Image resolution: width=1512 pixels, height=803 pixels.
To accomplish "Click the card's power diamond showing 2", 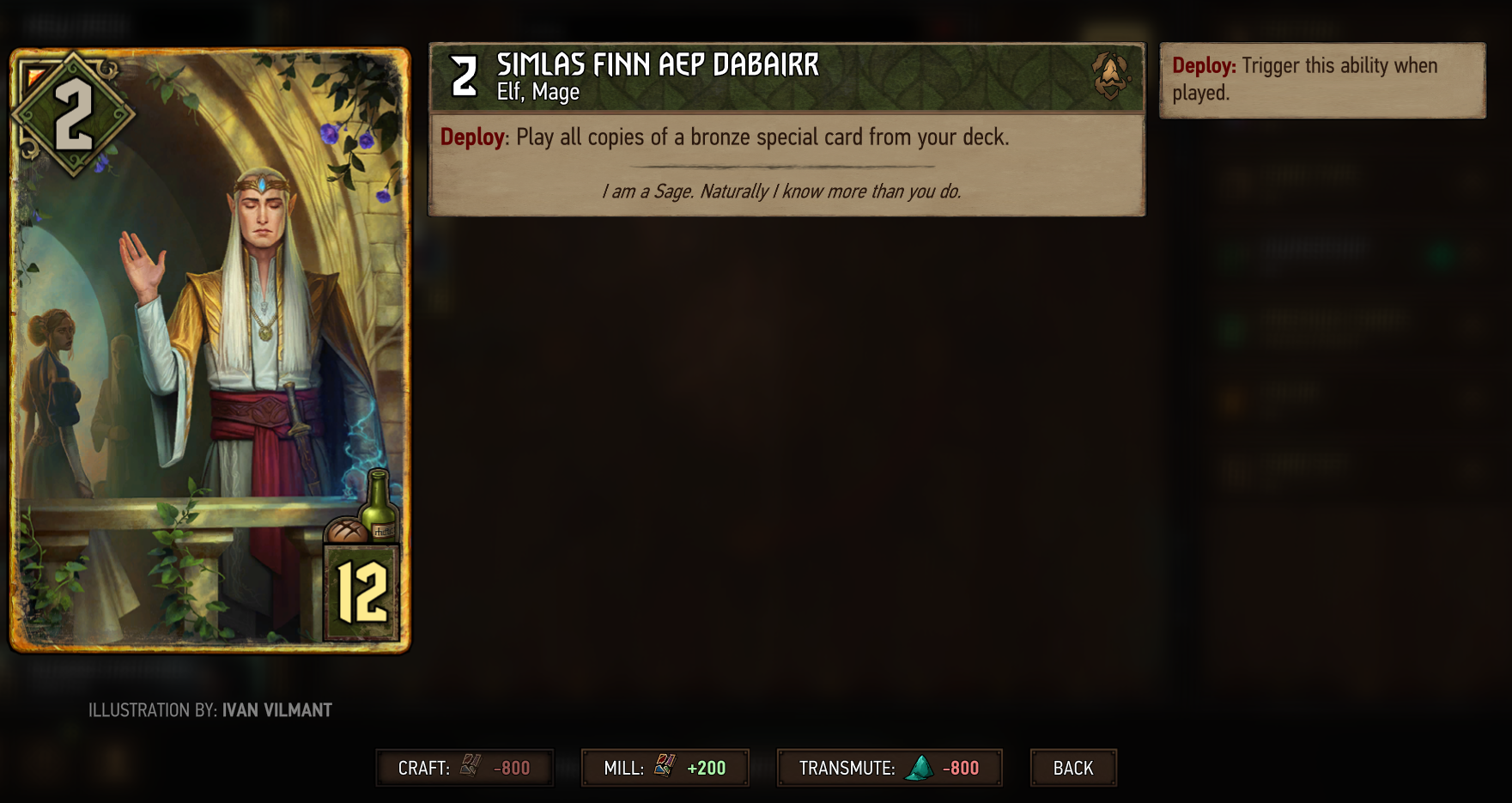I will pos(74,114).
